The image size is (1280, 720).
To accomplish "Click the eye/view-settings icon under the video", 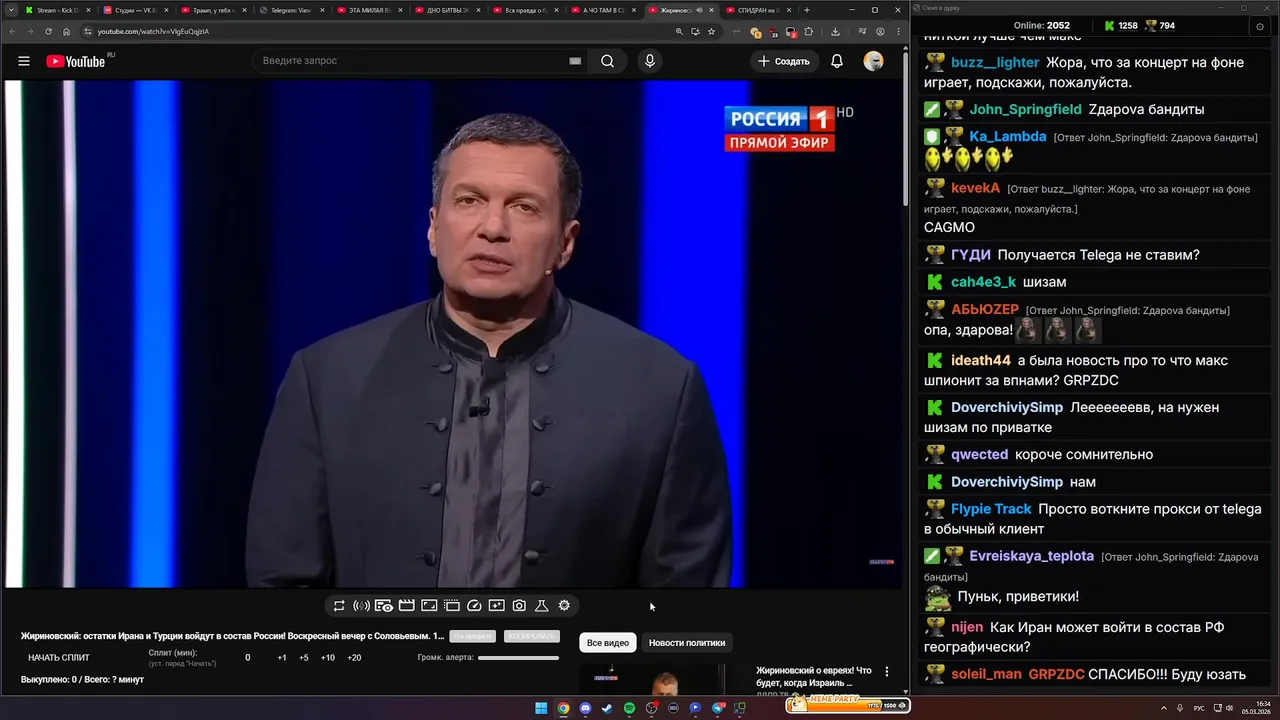I will 384,606.
